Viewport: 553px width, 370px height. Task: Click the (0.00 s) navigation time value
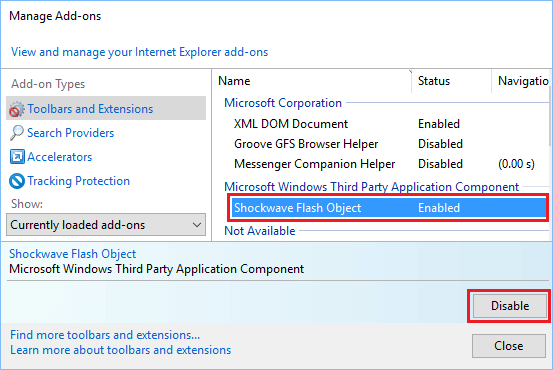point(516,164)
